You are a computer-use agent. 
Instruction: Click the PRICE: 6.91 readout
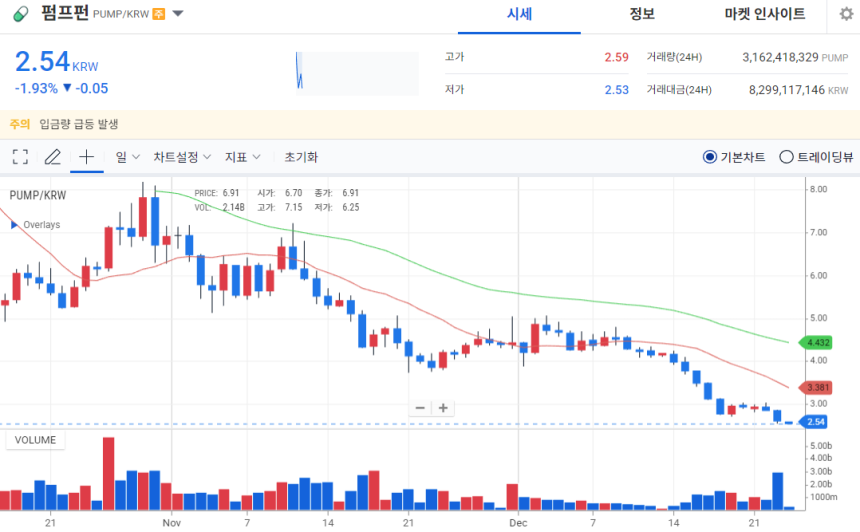(217, 193)
